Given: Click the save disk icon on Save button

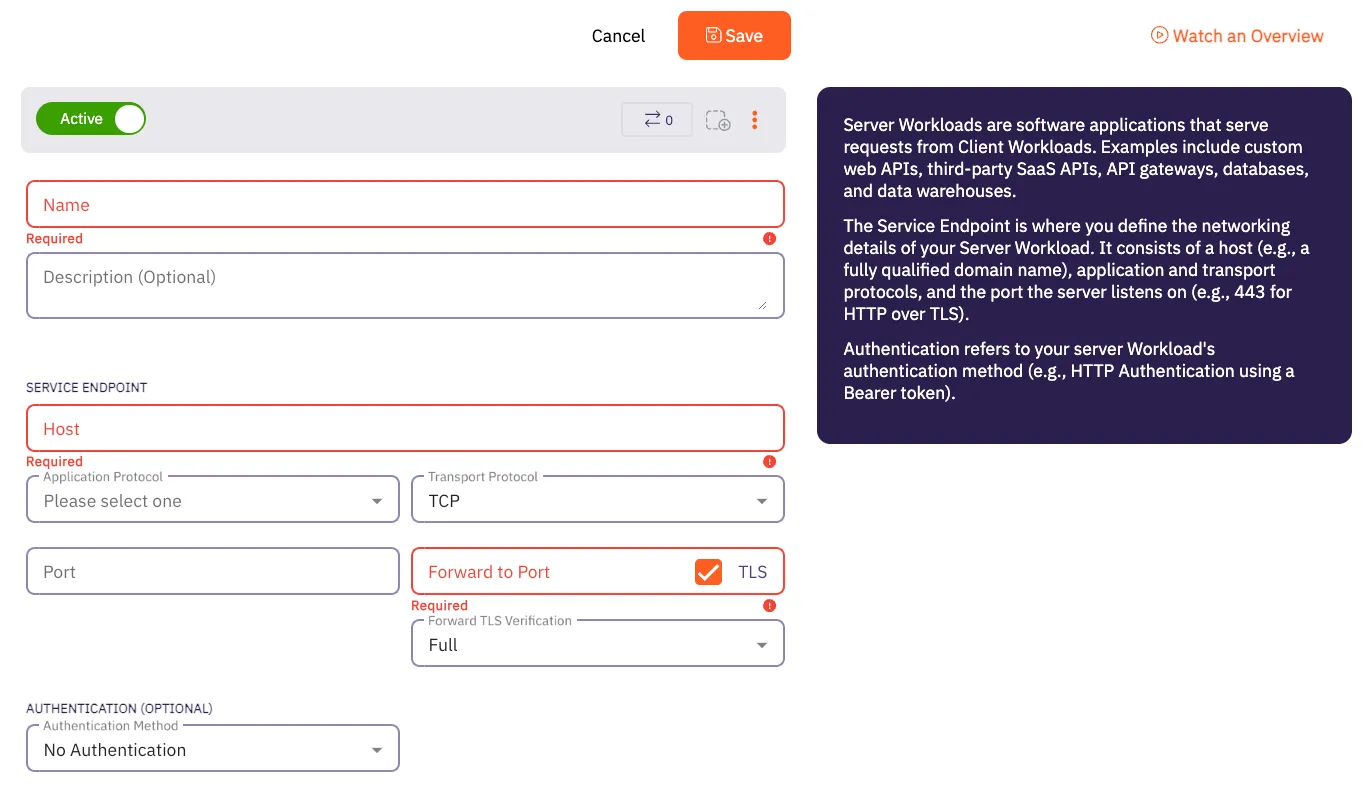Looking at the screenshot, I should click(x=713, y=35).
